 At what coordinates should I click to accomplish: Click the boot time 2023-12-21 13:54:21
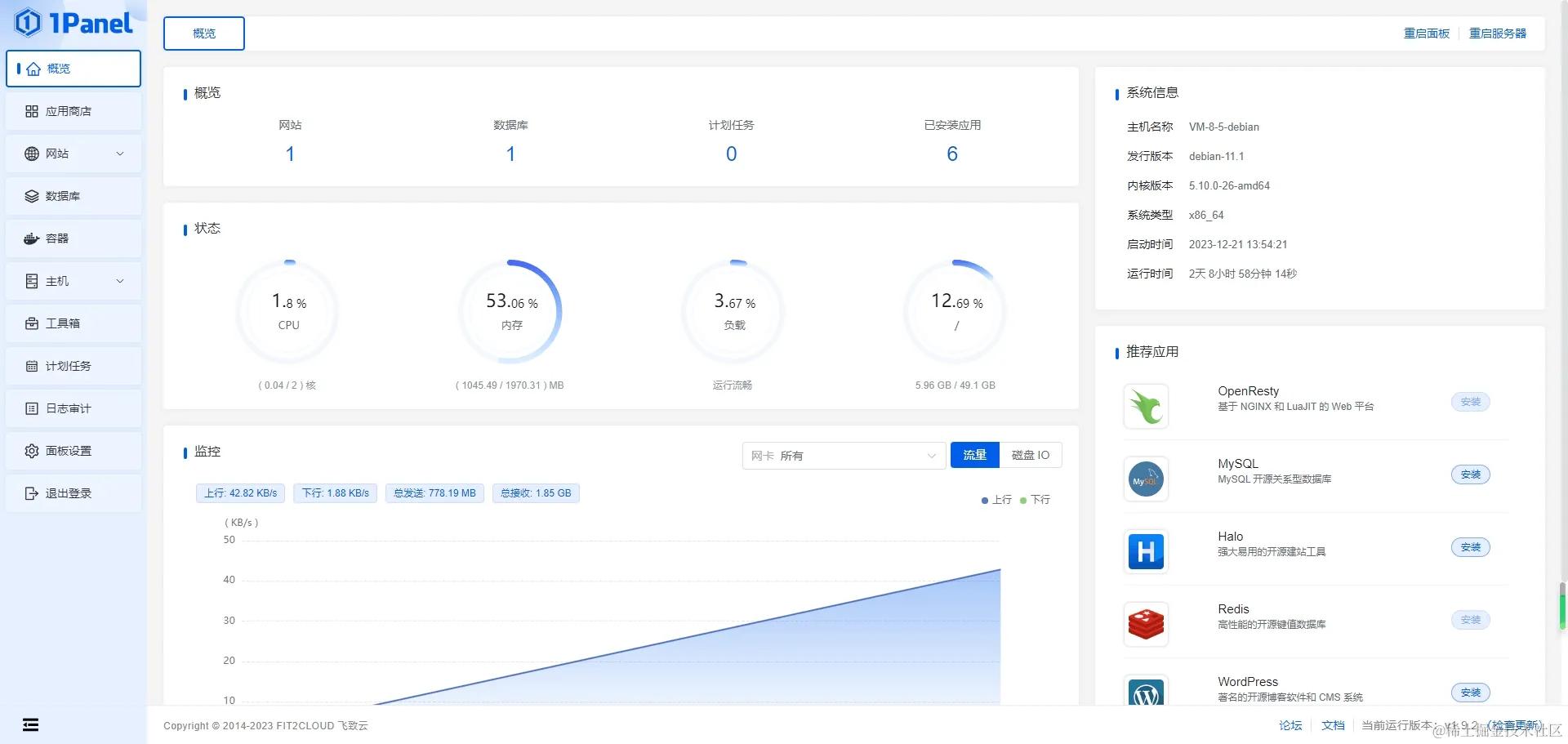pos(1238,244)
